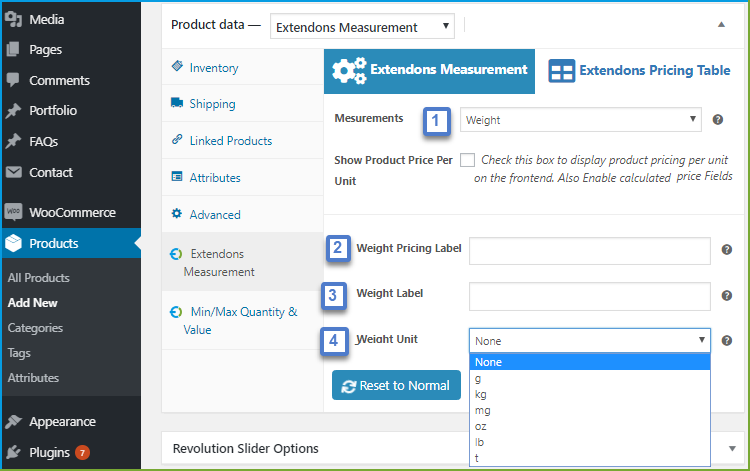Click the Revolution Slider Options heading
The width and height of the screenshot is (750, 471).
point(245,449)
